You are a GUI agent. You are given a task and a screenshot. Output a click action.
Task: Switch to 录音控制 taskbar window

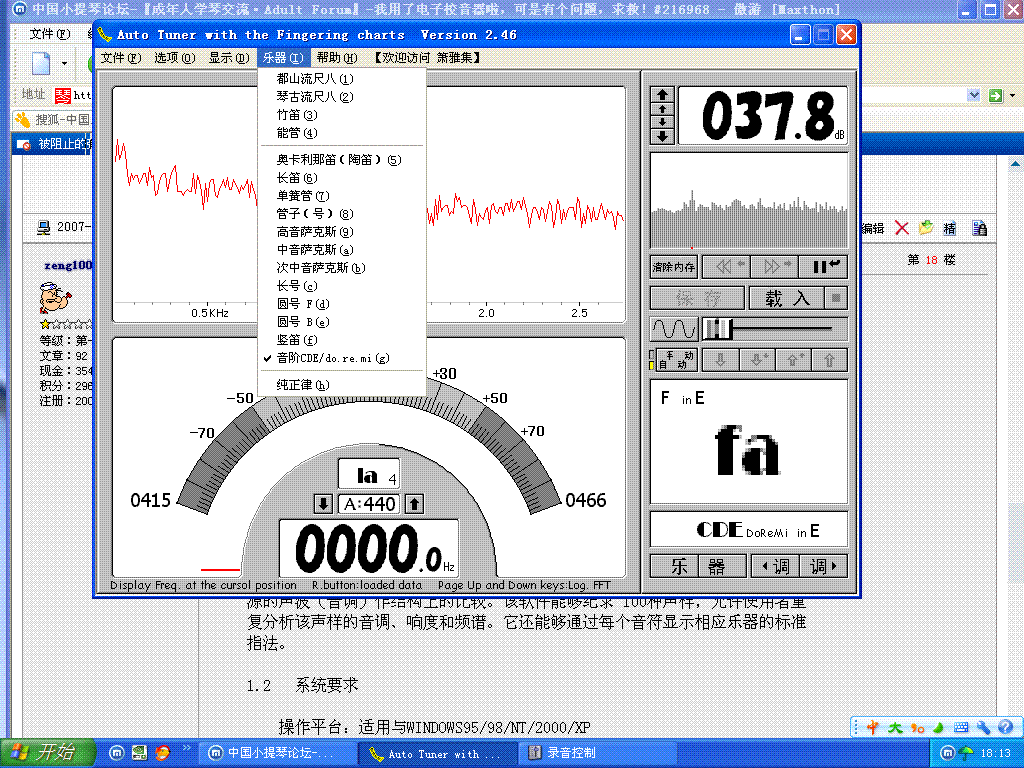pos(597,753)
